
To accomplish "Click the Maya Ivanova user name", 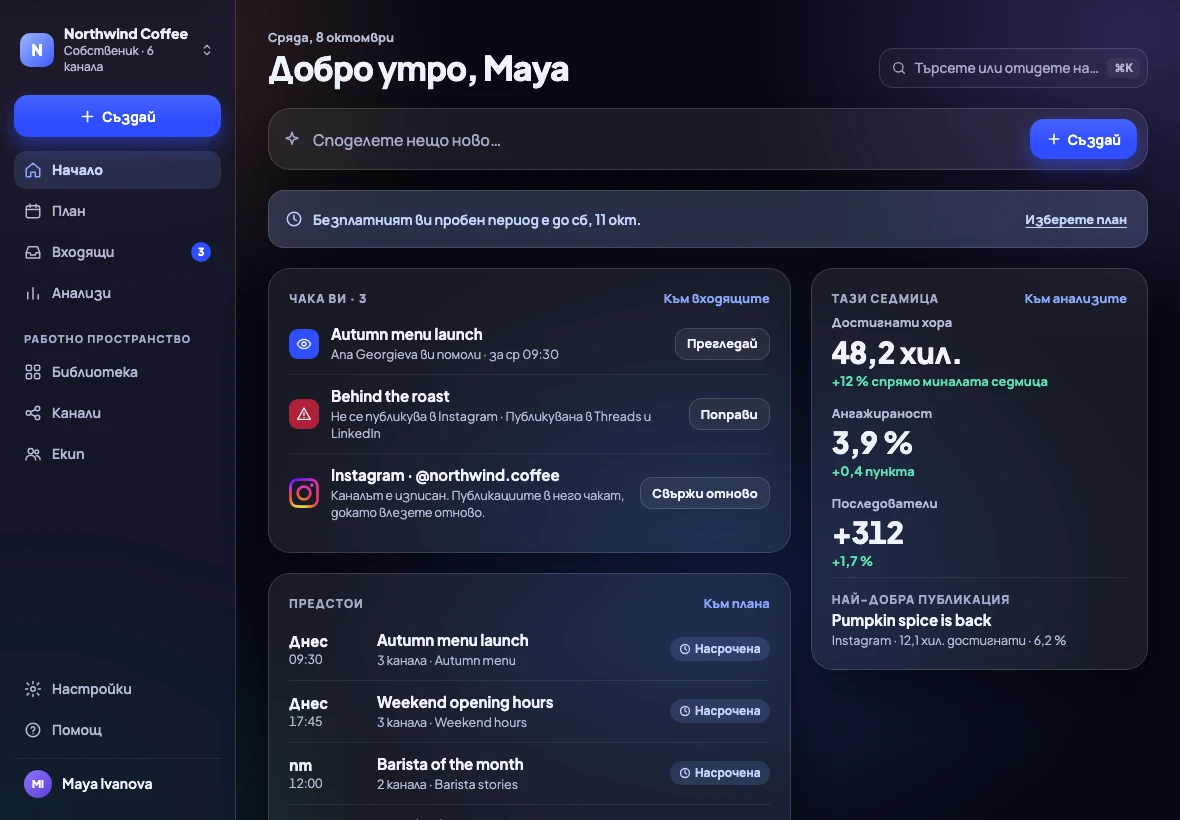I will tap(107, 784).
